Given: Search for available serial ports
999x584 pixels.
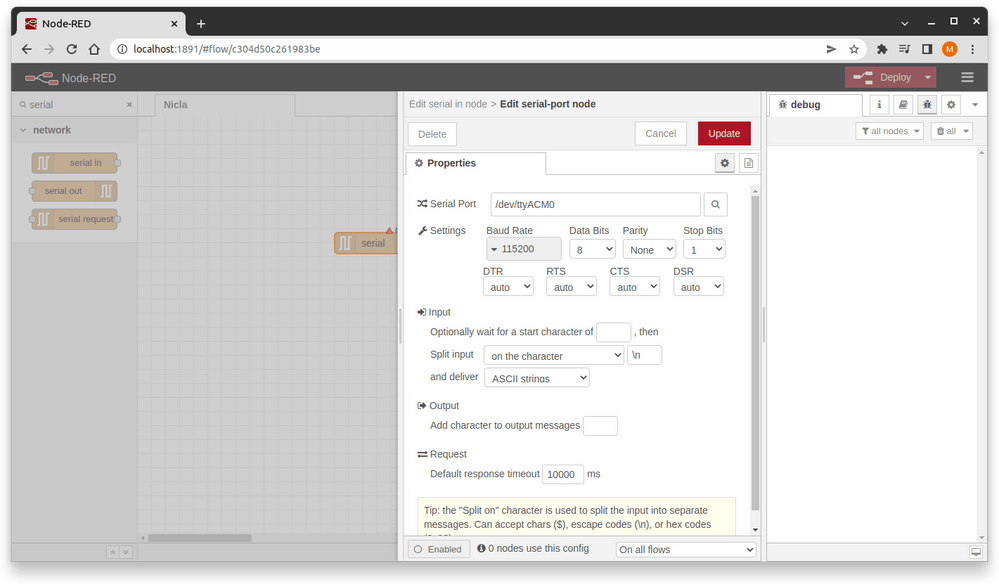Looking at the screenshot, I should (x=715, y=204).
